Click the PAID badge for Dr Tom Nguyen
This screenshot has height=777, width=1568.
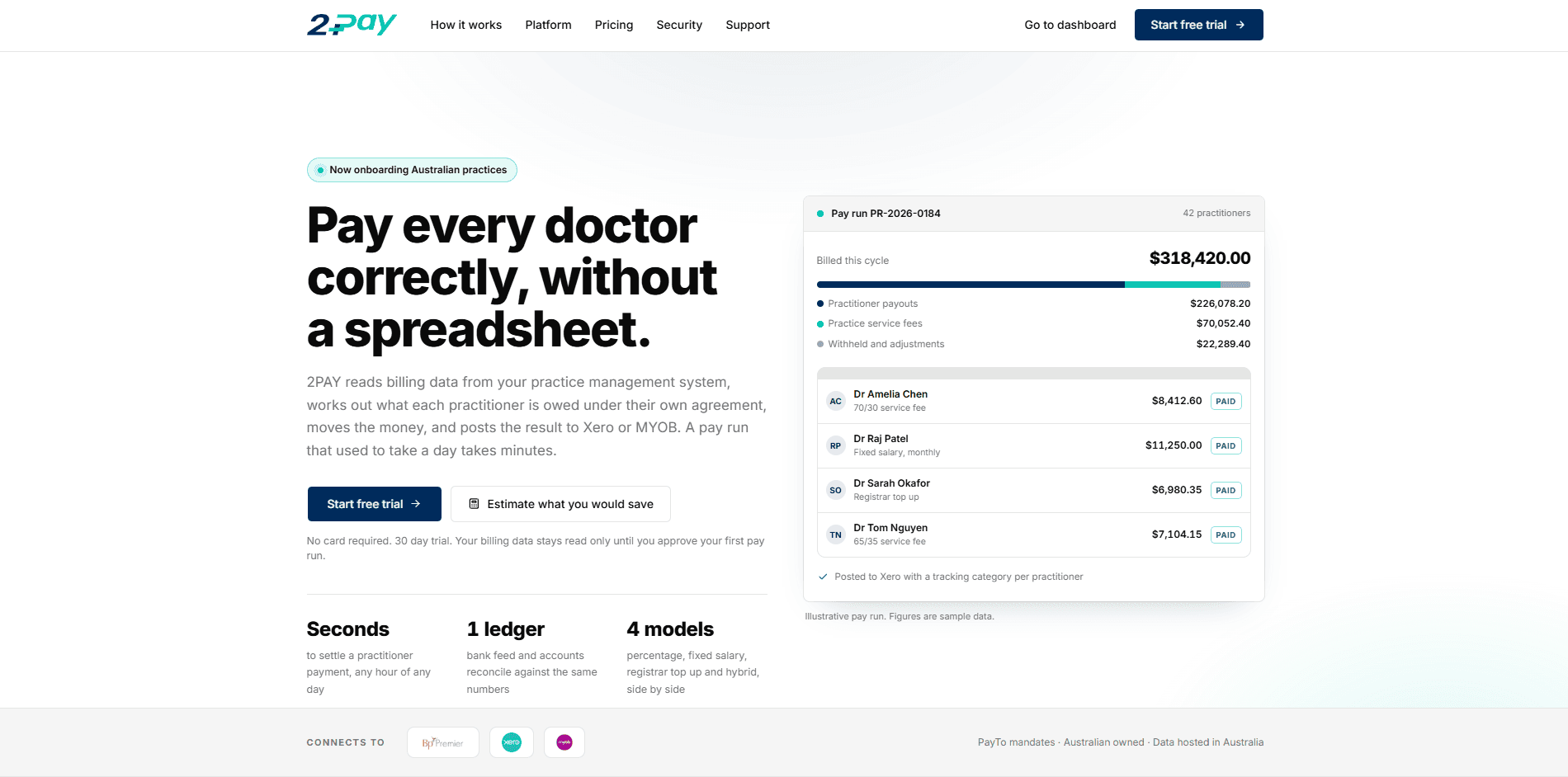coord(1226,535)
